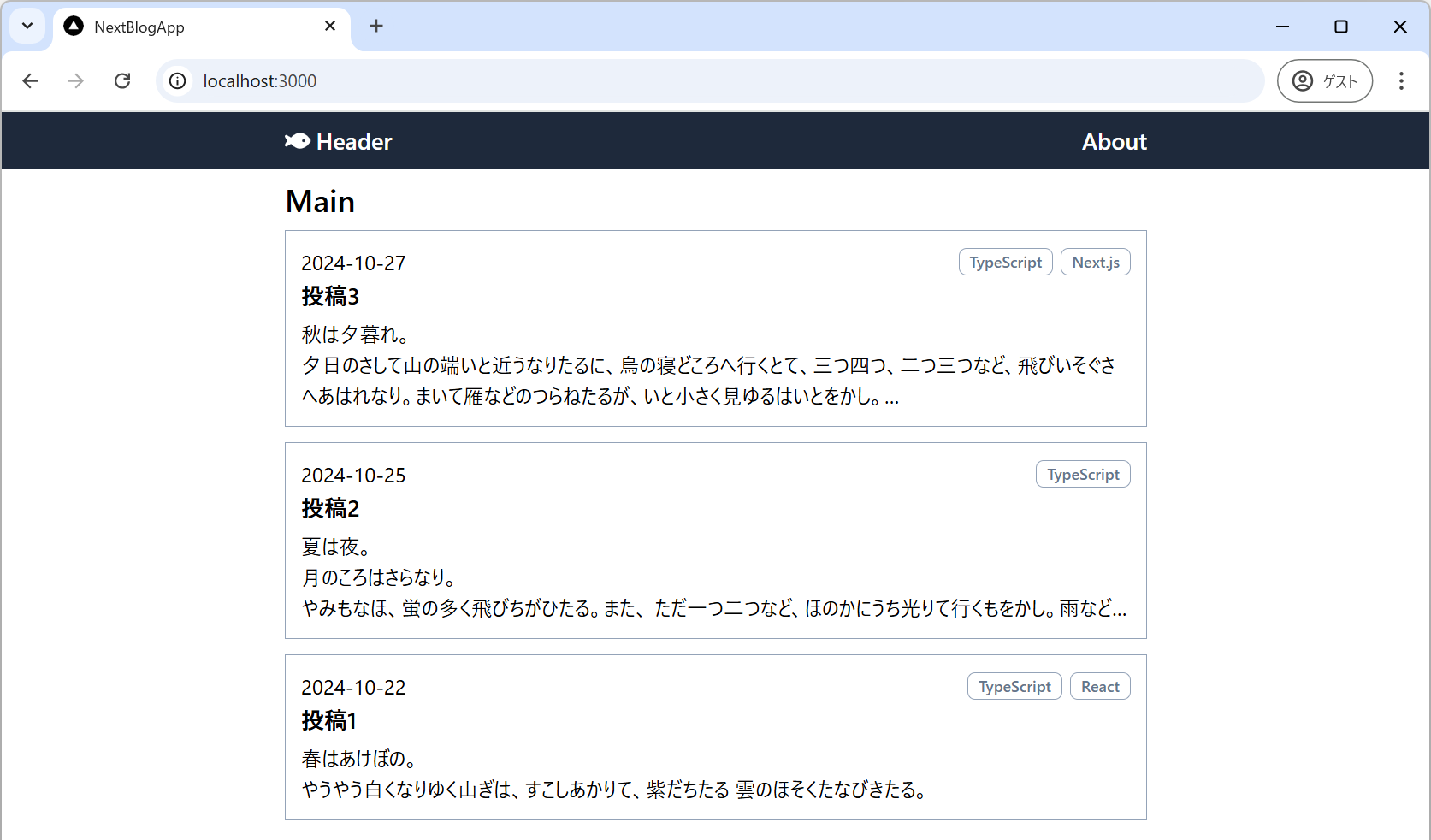Screen dimensions: 1431x840
Task: Click the browser back arrow
Action: pyautogui.click(x=31, y=80)
